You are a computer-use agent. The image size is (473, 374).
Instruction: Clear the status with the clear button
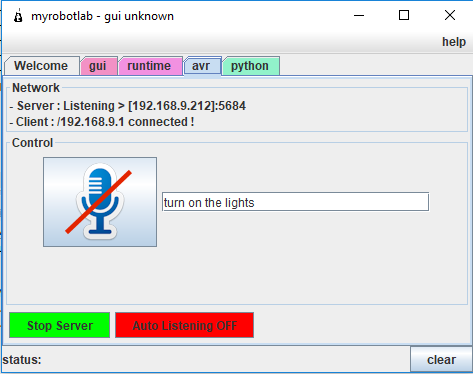[441, 360]
